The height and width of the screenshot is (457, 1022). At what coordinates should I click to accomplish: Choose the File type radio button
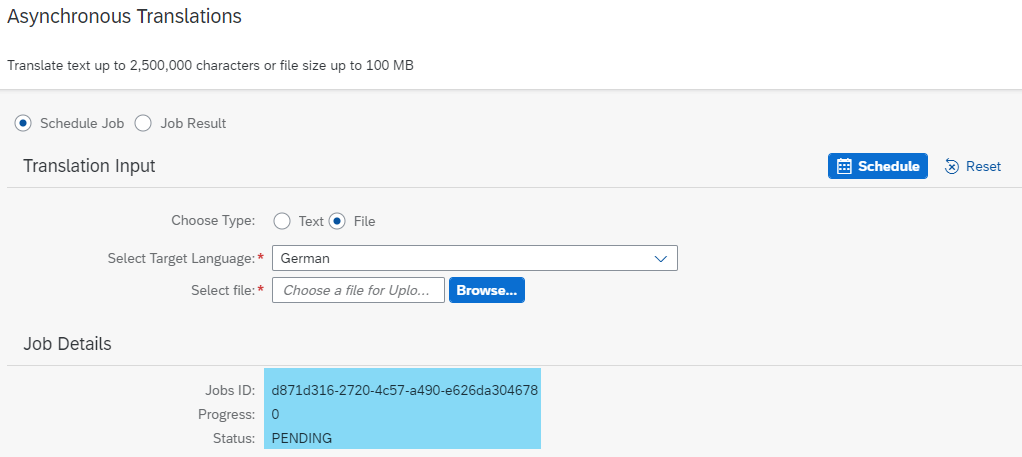coord(337,222)
